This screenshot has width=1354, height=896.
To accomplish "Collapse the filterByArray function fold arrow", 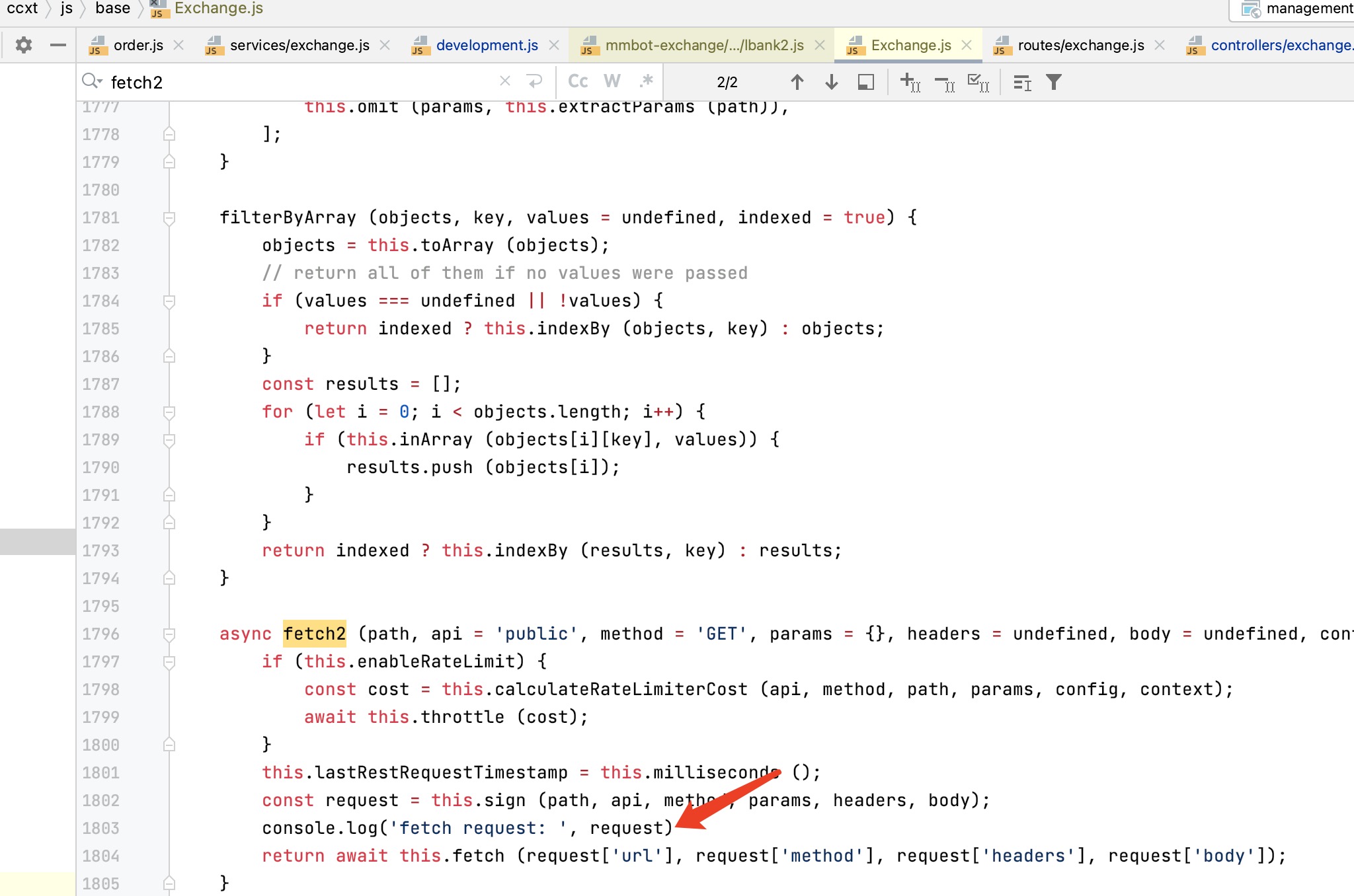I will [169, 217].
